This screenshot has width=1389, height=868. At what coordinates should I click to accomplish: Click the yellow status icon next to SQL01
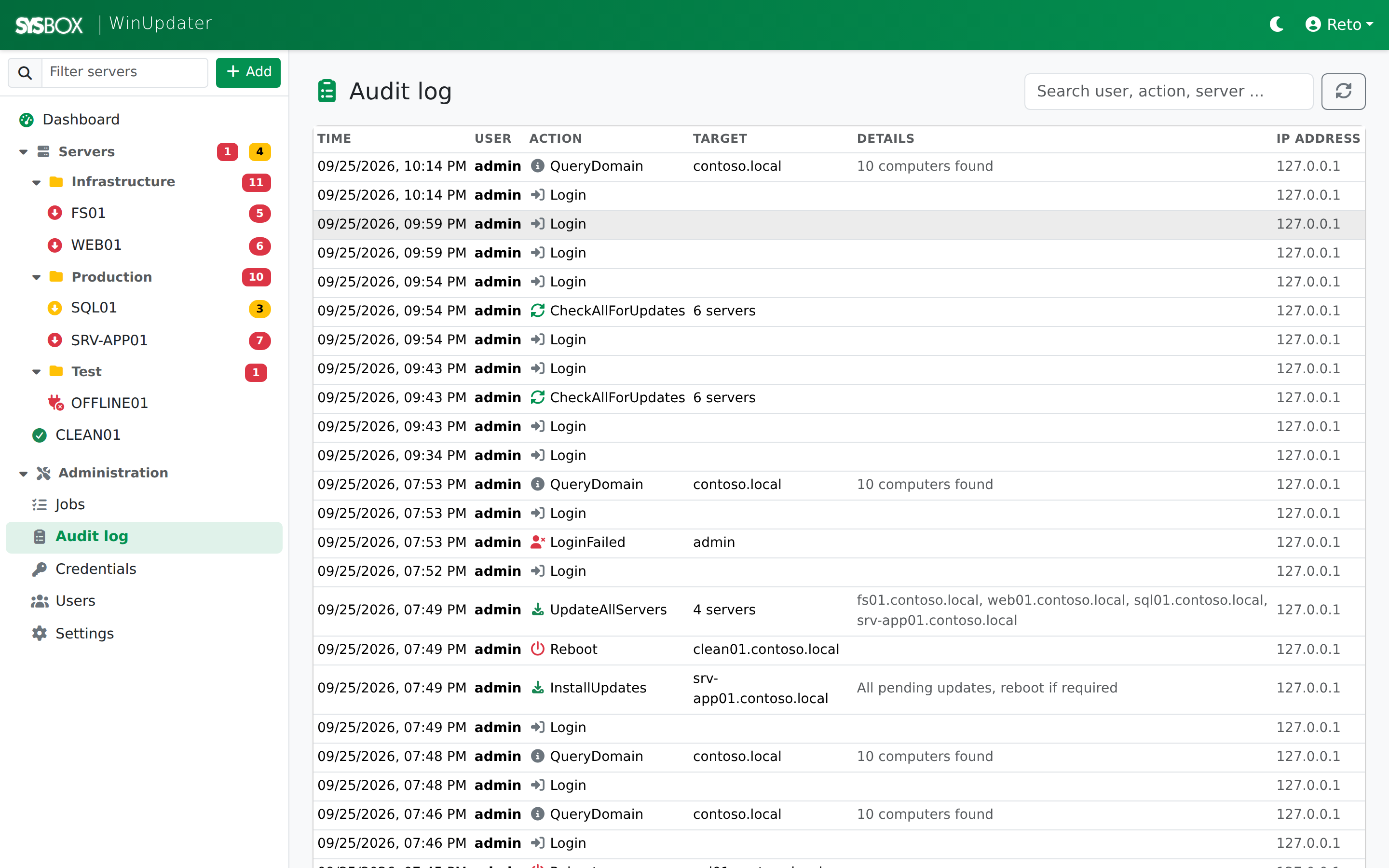tap(54, 308)
